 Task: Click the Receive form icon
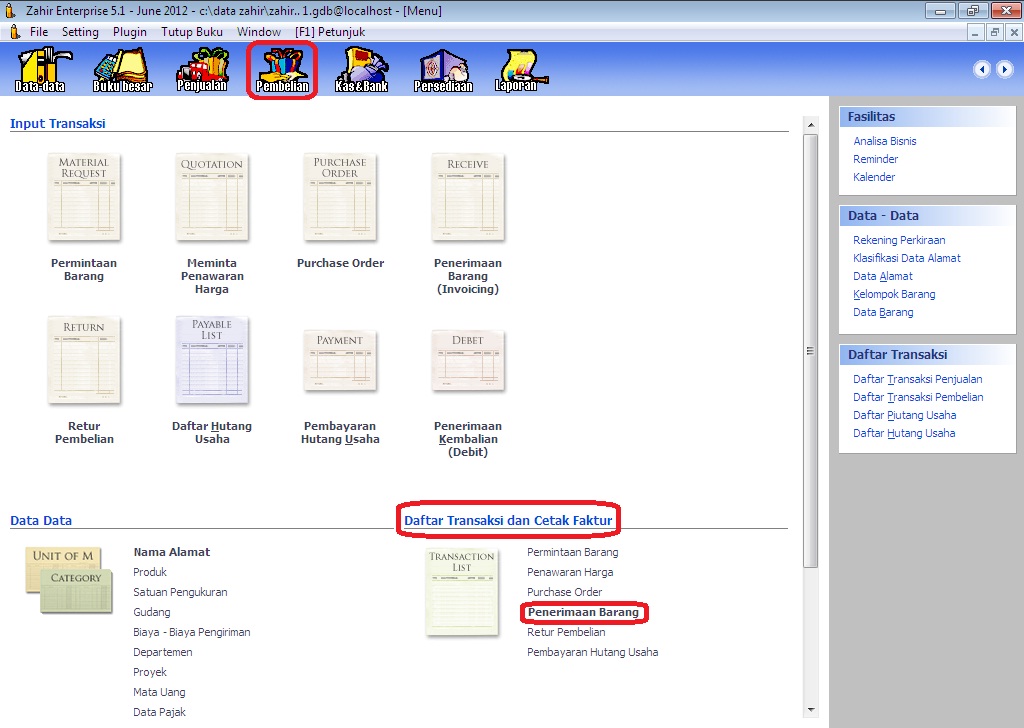(468, 197)
